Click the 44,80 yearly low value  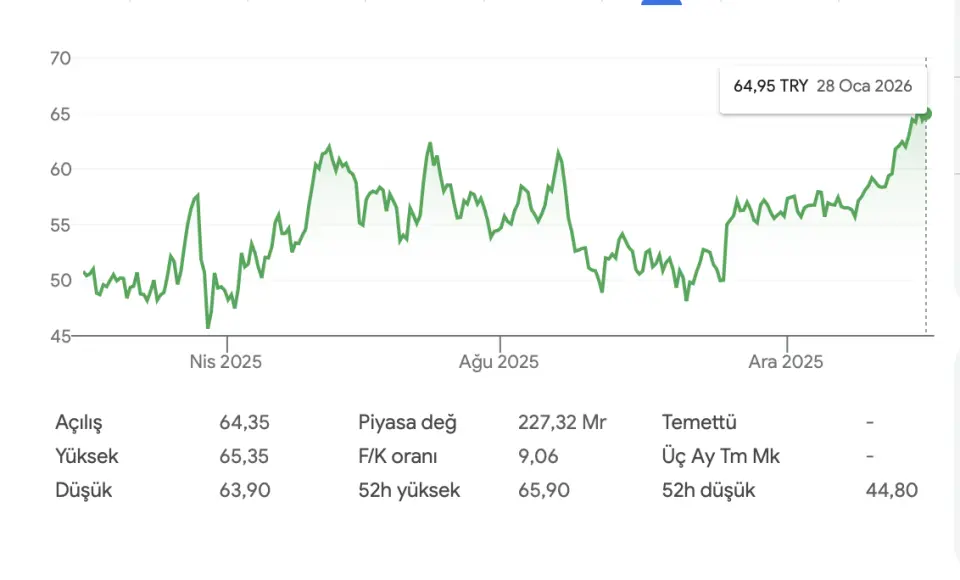point(891,491)
